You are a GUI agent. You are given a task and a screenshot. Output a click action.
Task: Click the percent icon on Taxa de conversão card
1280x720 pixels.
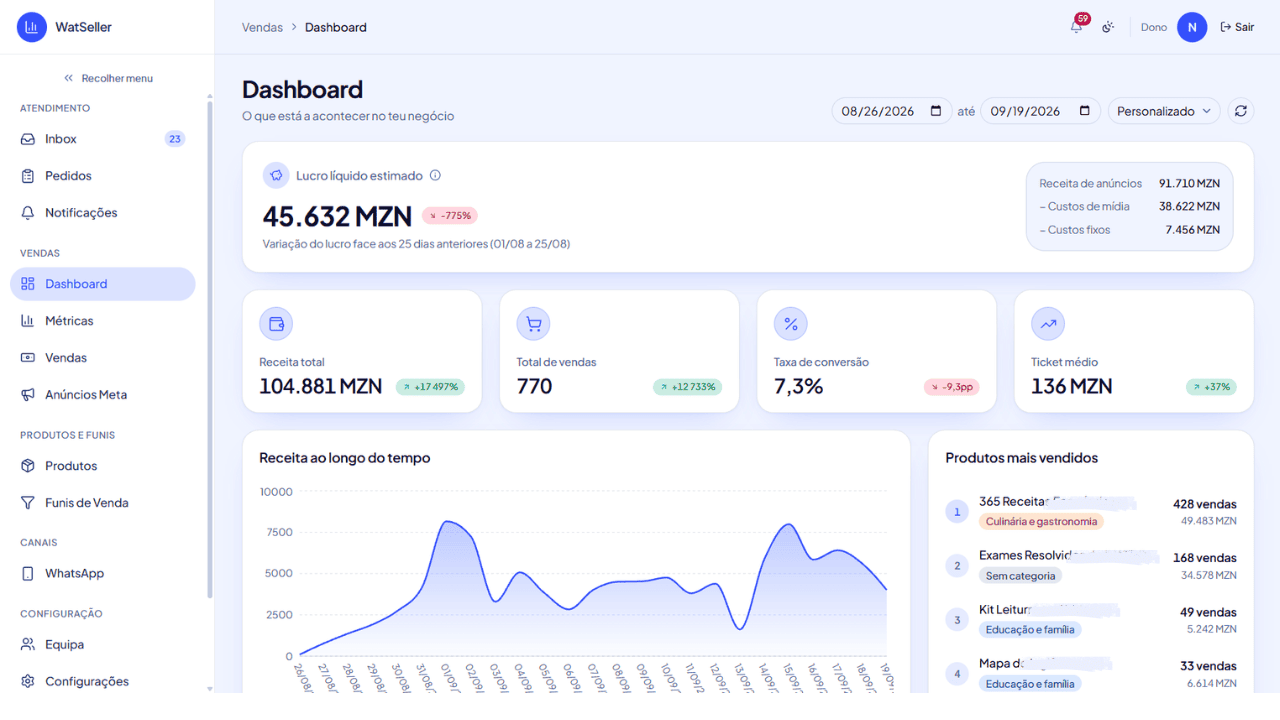[790, 324]
